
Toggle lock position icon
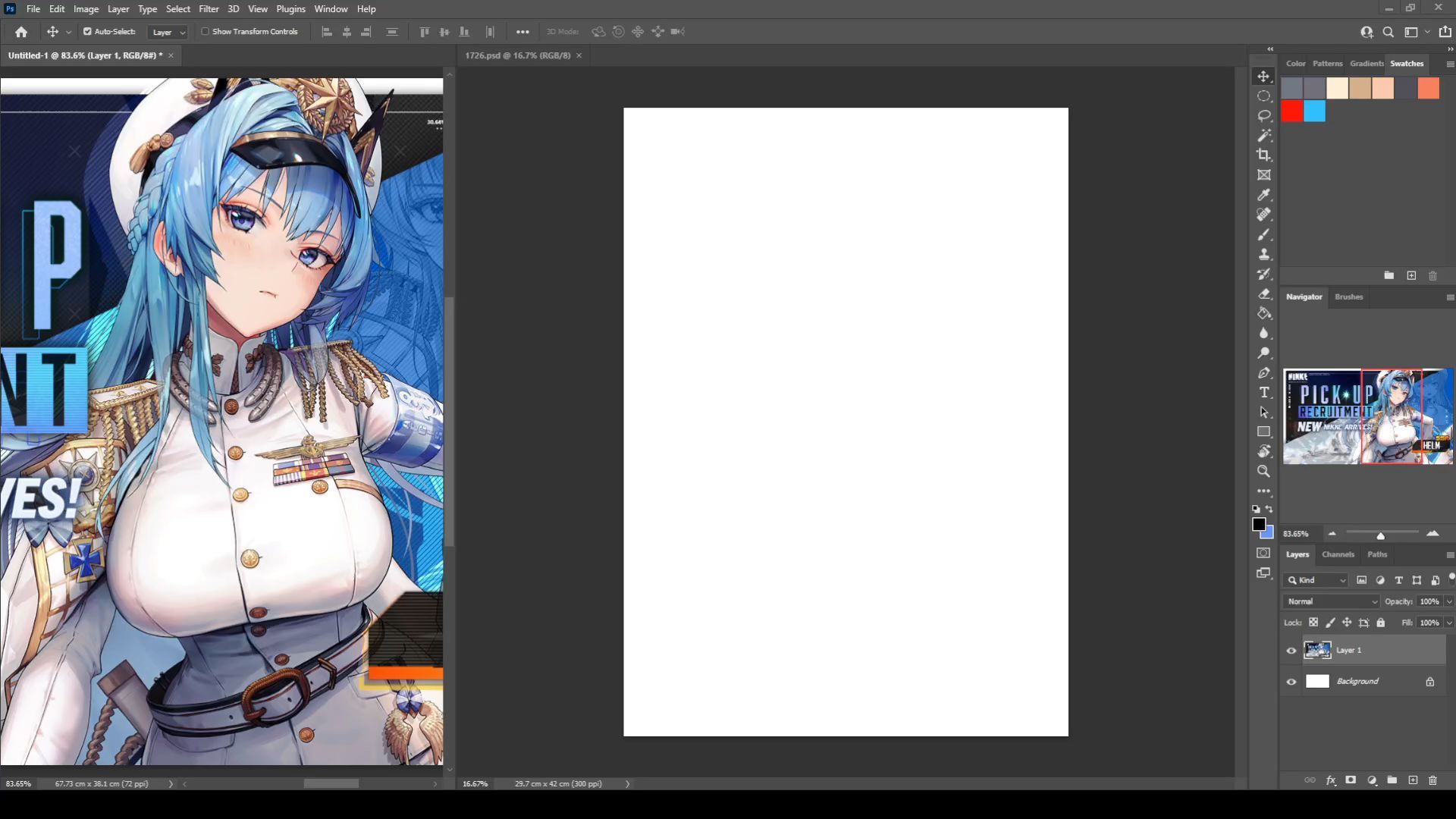1347,623
